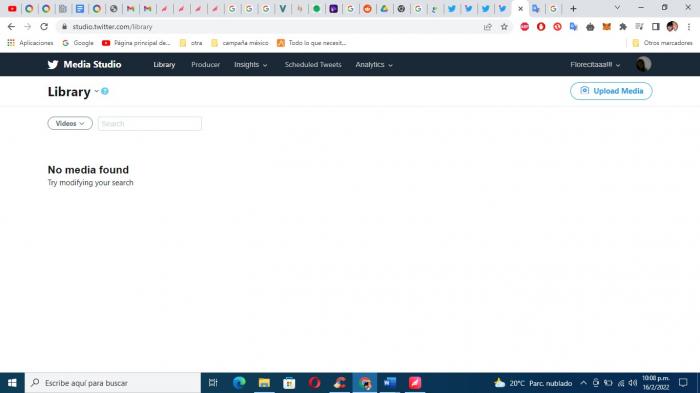Toggle the browser side panel icon
Image resolution: width=700 pixels, height=393 pixels.
(x=655, y=27)
